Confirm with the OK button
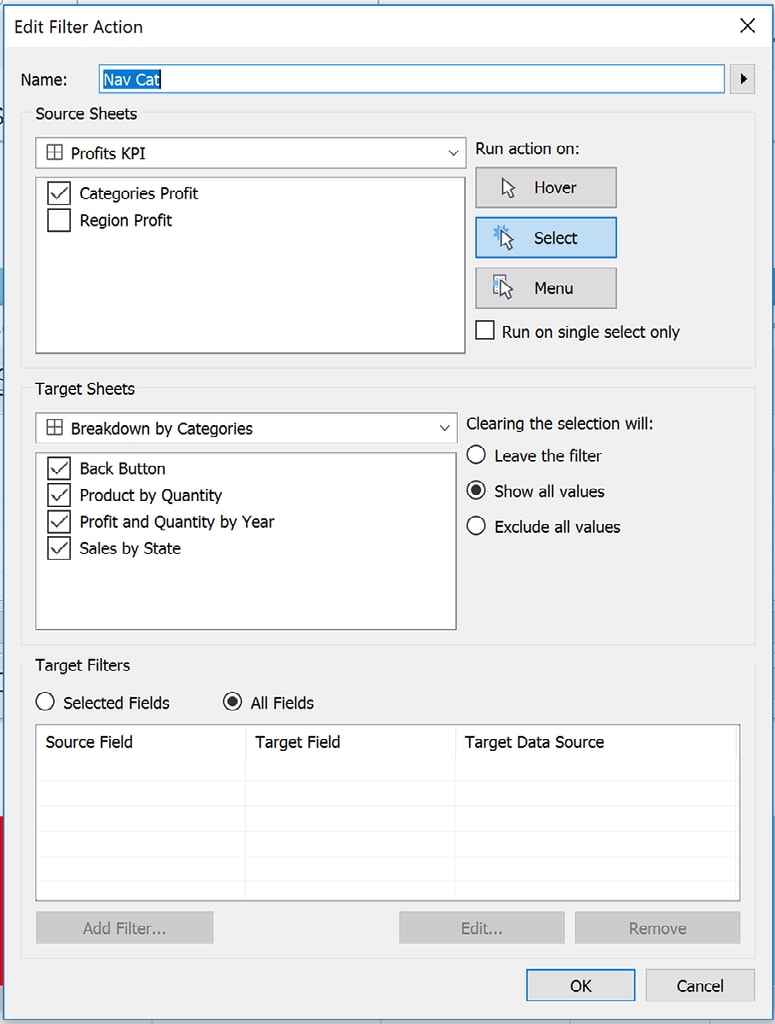Screen dimensions: 775x1024 click(580, 986)
